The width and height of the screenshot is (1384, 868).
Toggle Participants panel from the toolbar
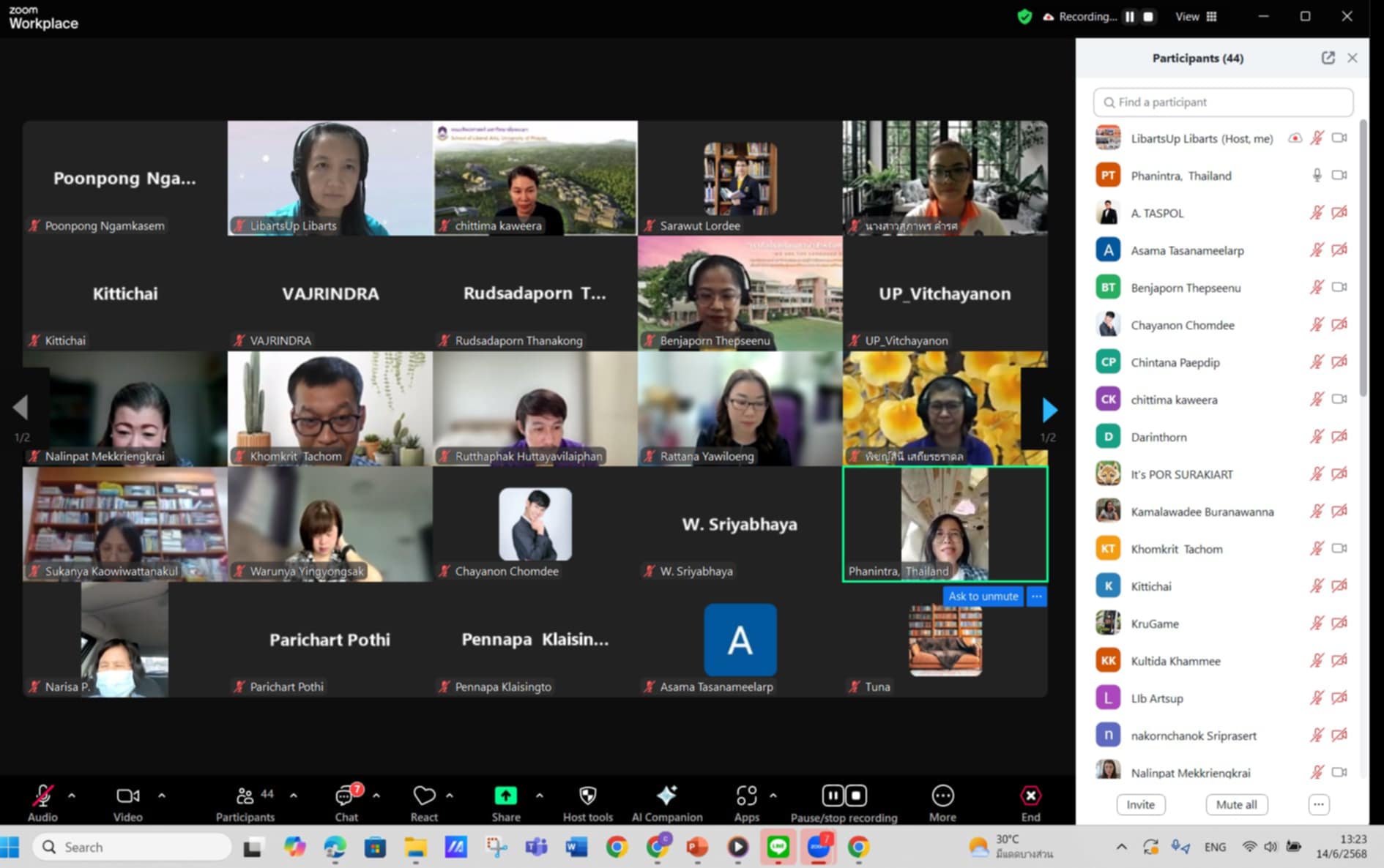tap(245, 796)
